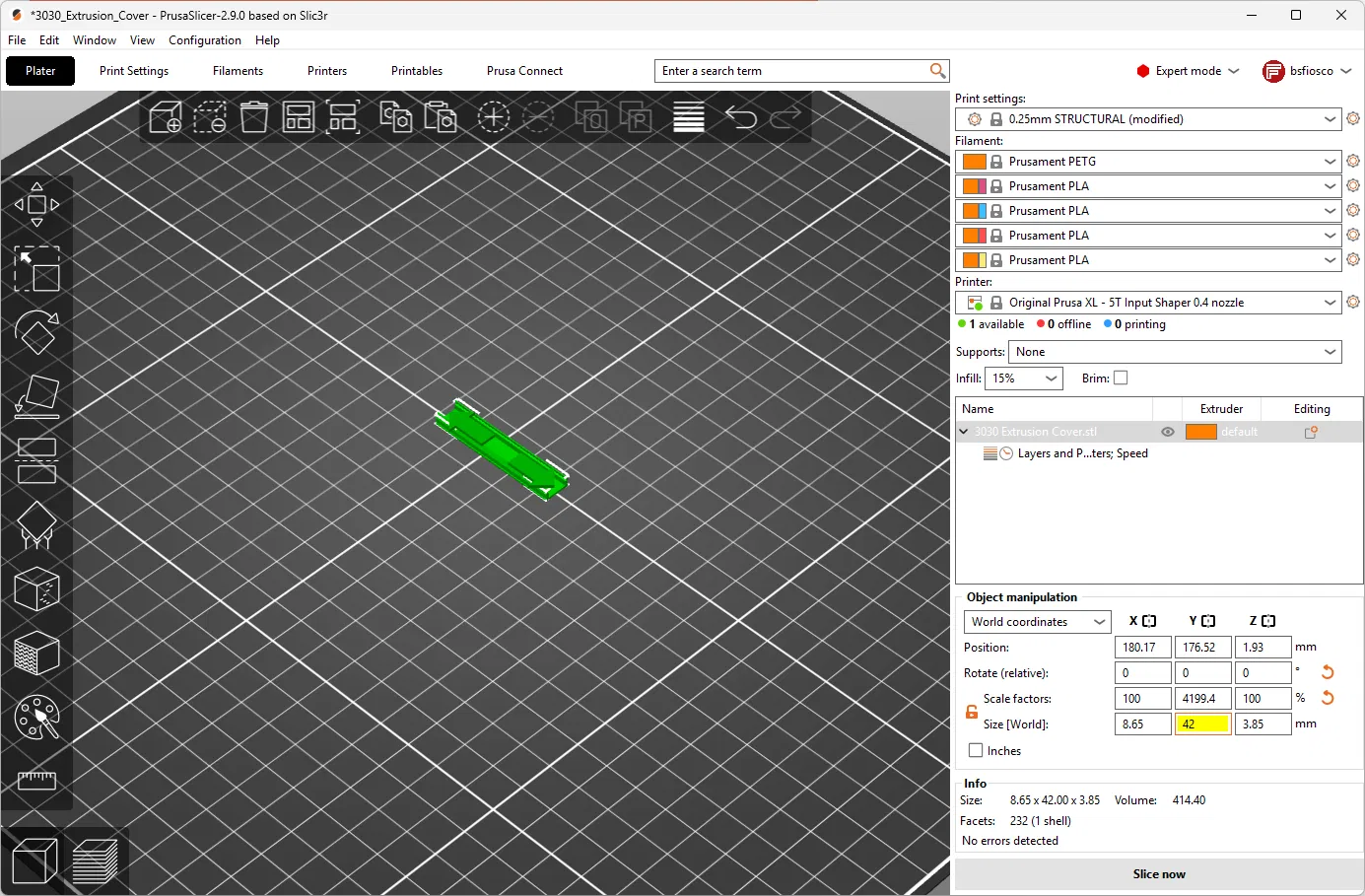Toggle X axis mirror button
This screenshot has width=1365, height=896.
click(1149, 621)
